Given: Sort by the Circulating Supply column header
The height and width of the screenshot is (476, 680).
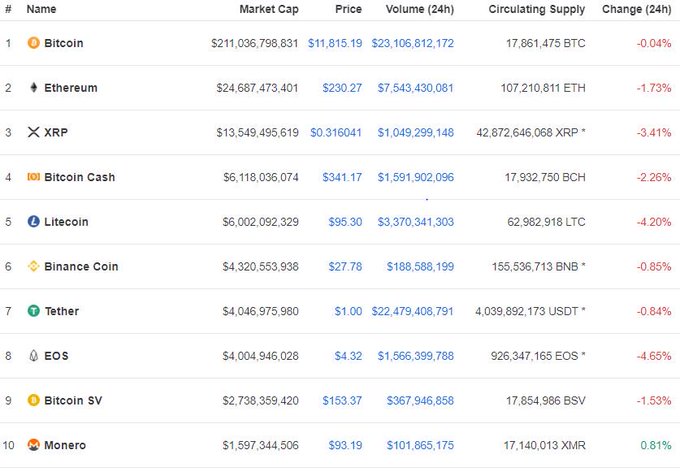Looking at the screenshot, I should 537,9.
